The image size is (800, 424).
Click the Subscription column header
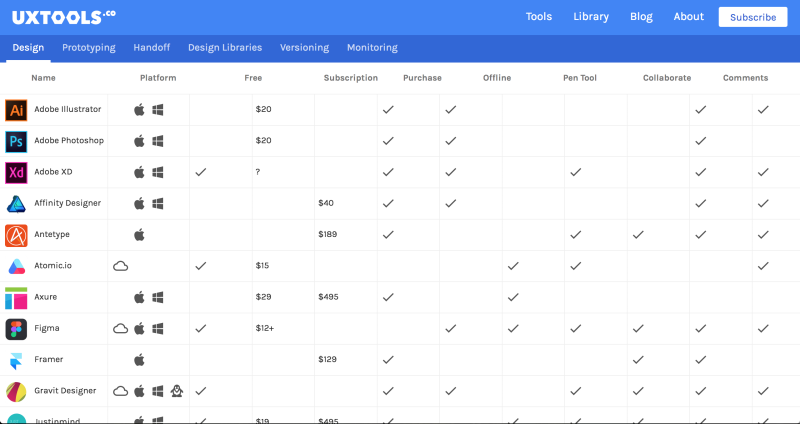coord(351,78)
